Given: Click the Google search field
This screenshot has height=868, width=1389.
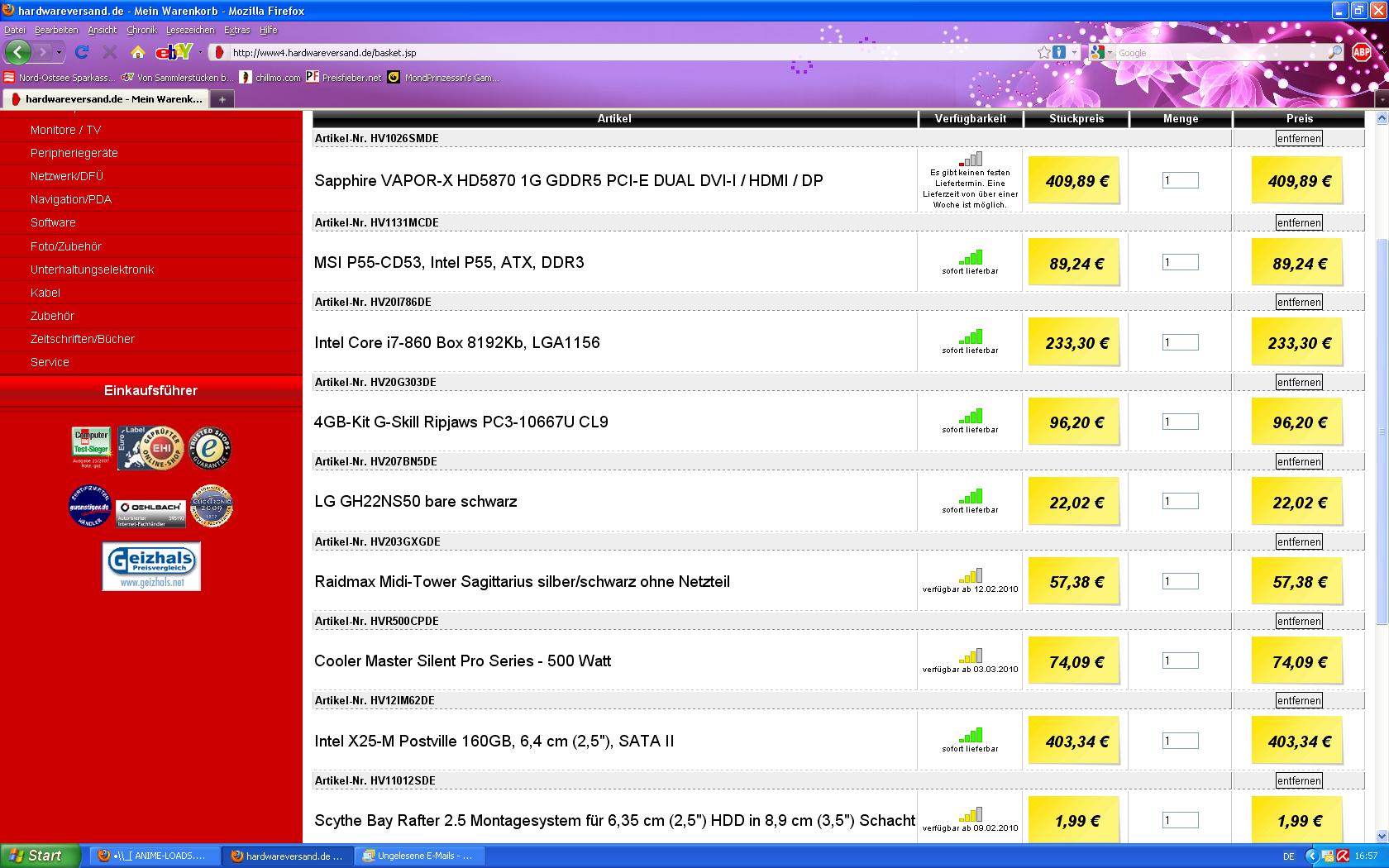Looking at the screenshot, I should pos(1221,52).
